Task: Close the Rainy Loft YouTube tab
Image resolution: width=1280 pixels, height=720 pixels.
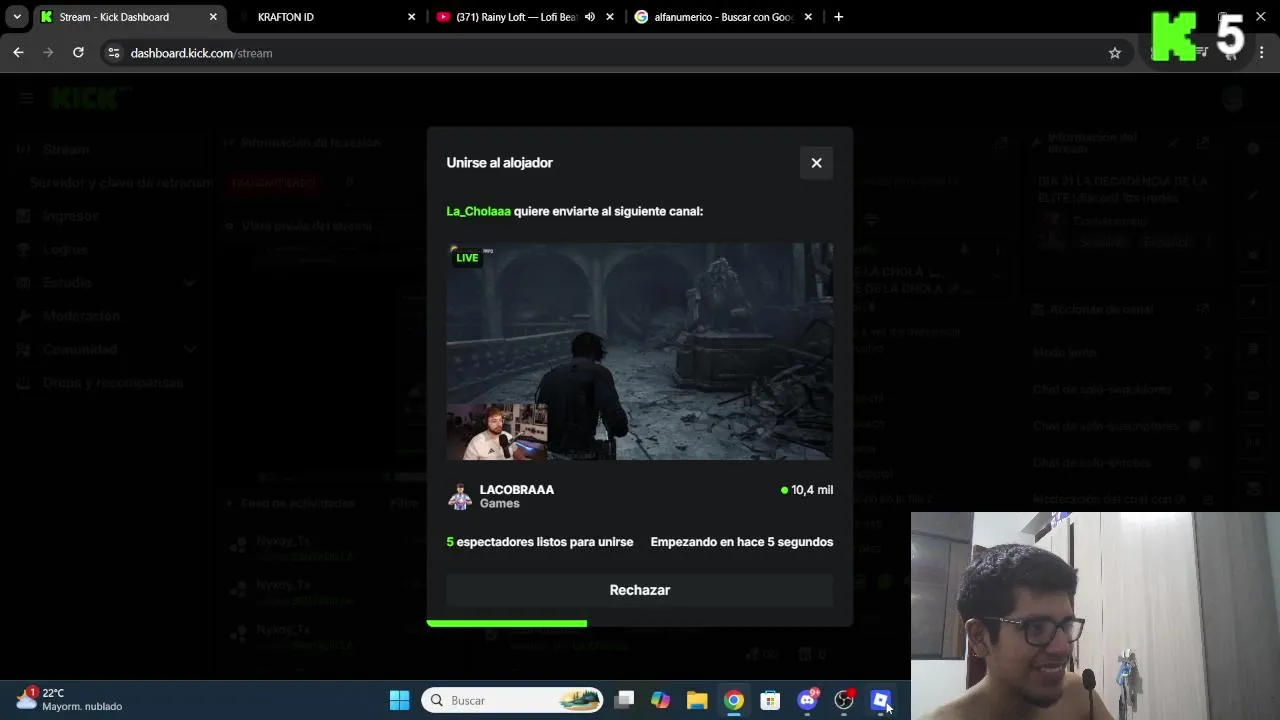Action: coord(609,17)
